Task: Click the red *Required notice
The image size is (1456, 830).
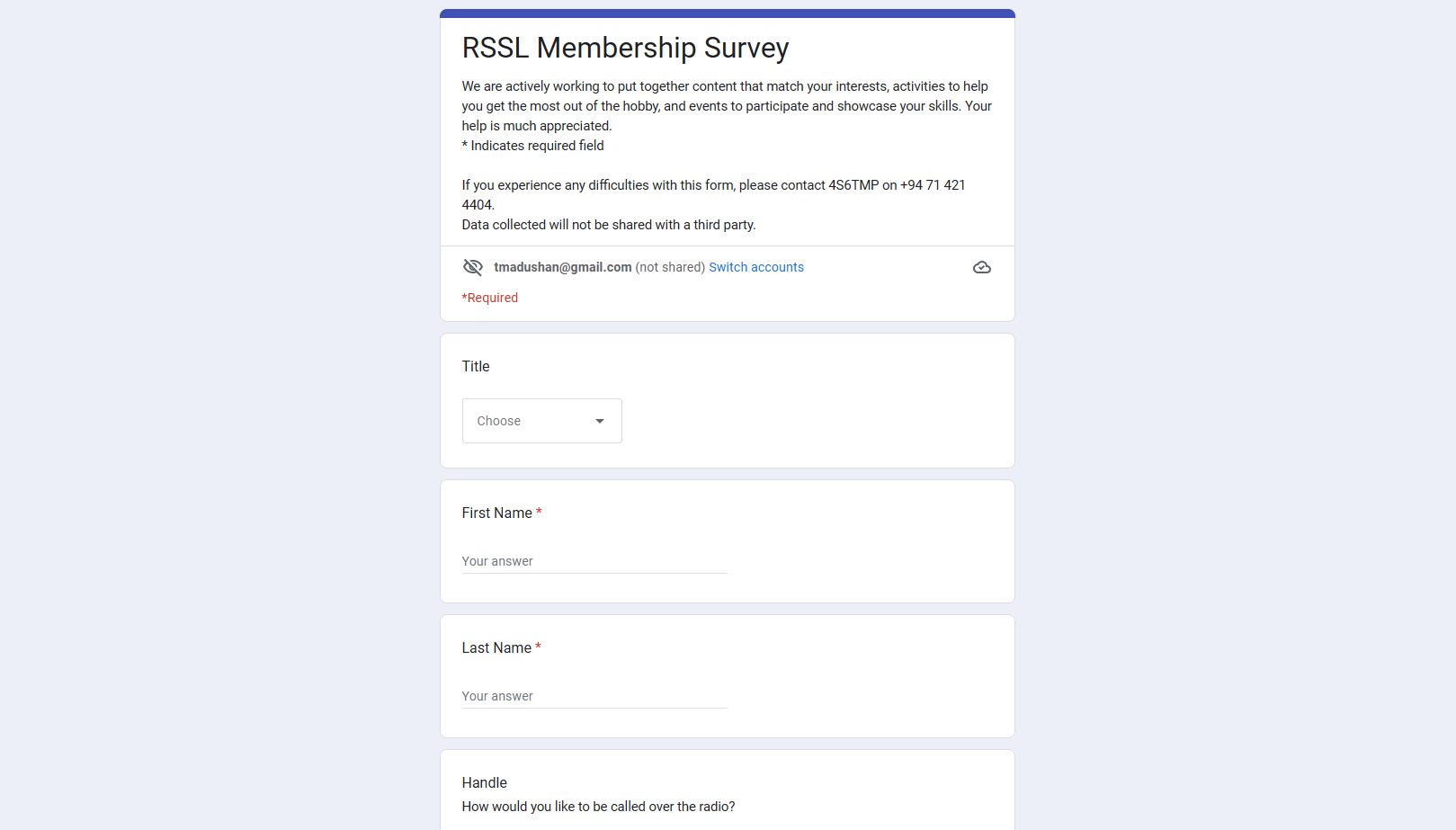Action: tap(490, 298)
